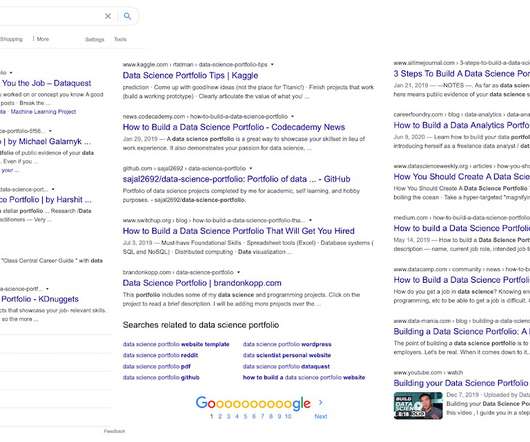The height and width of the screenshot is (442, 530).
Task: Select related search data science portfolio dataquest
Action: click(x=286, y=366)
